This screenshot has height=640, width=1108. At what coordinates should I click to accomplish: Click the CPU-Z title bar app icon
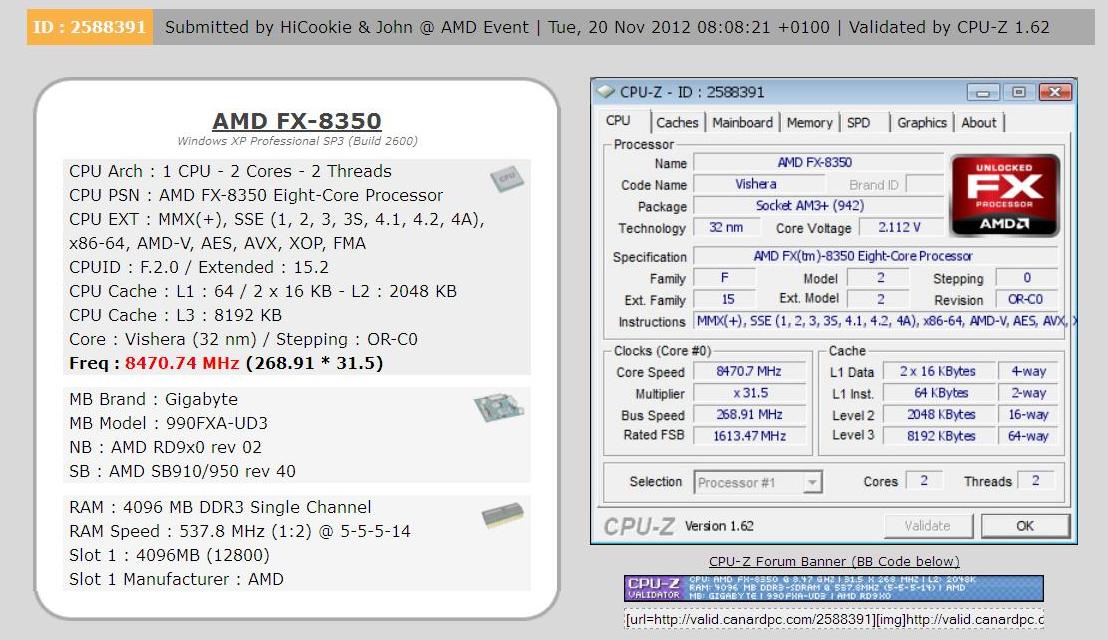coord(606,92)
